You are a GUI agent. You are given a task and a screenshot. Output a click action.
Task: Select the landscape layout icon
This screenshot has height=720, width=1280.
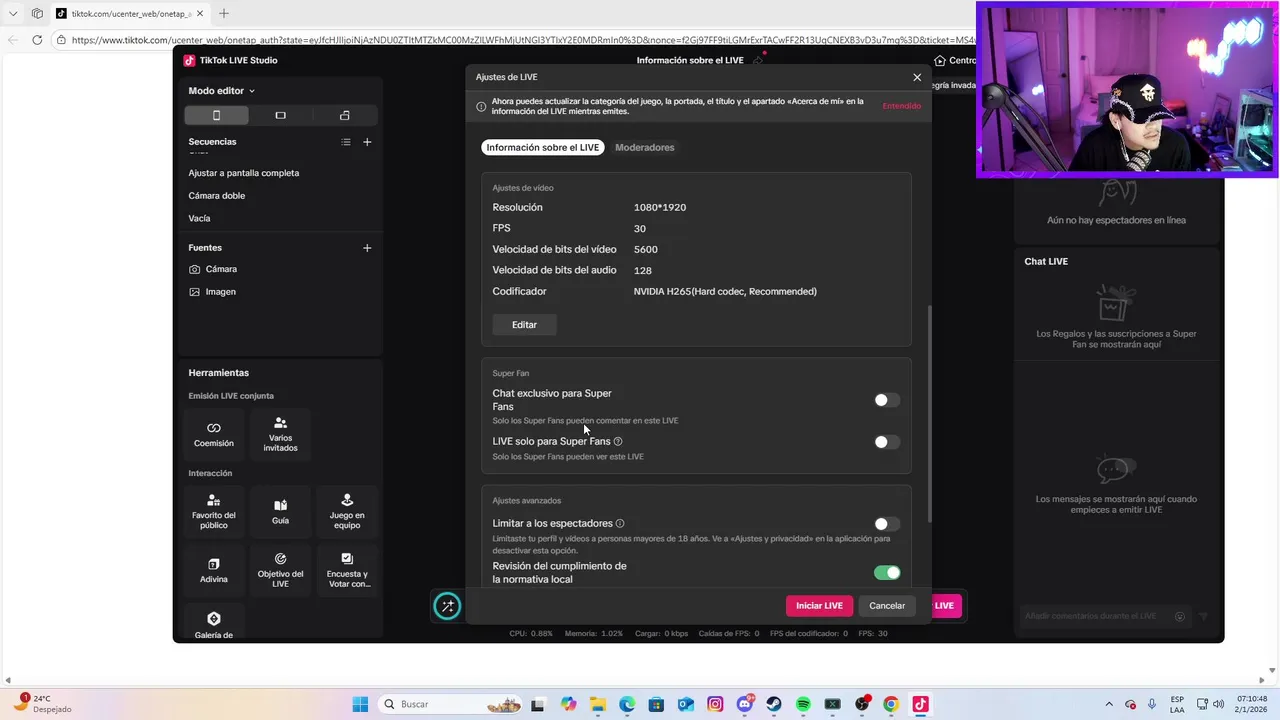click(x=280, y=115)
